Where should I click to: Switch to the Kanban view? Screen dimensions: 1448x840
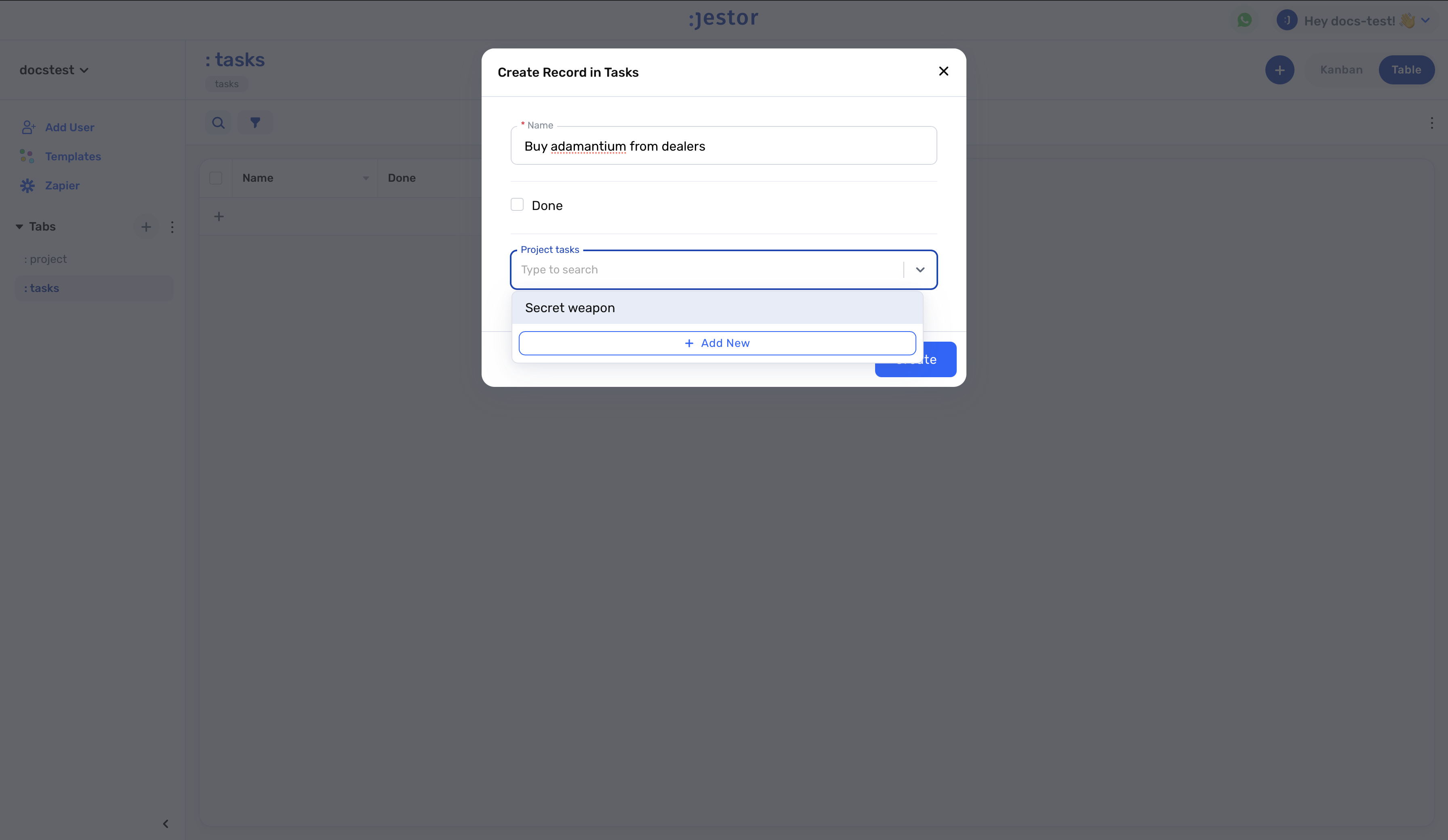(1341, 70)
